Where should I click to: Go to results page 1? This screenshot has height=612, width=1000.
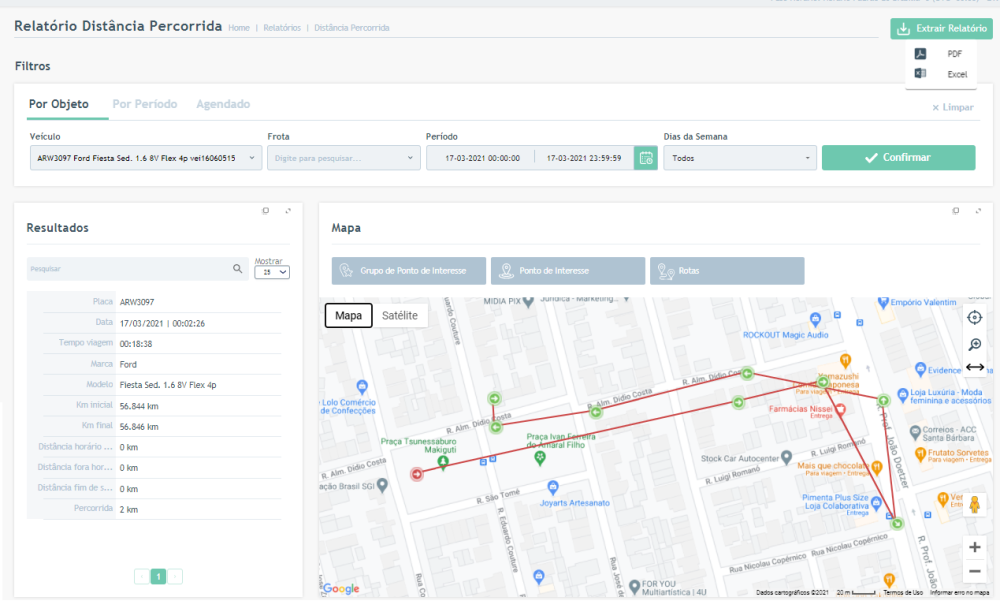click(x=158, y=576)
